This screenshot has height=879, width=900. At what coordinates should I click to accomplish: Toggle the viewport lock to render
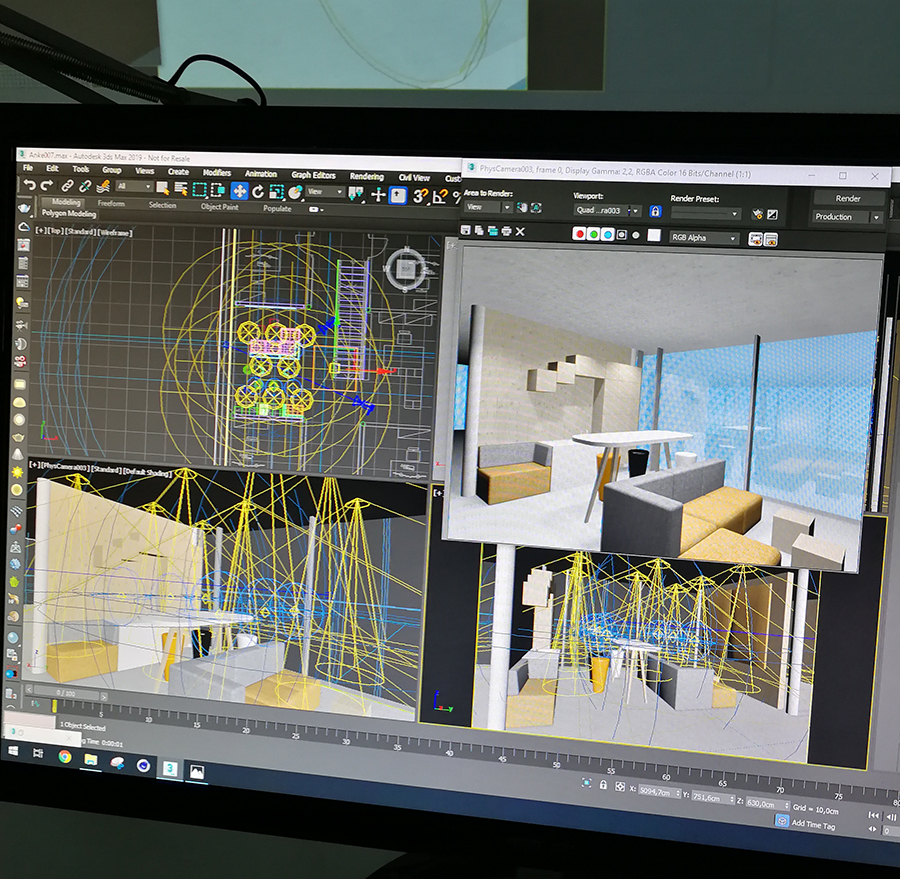655,212
